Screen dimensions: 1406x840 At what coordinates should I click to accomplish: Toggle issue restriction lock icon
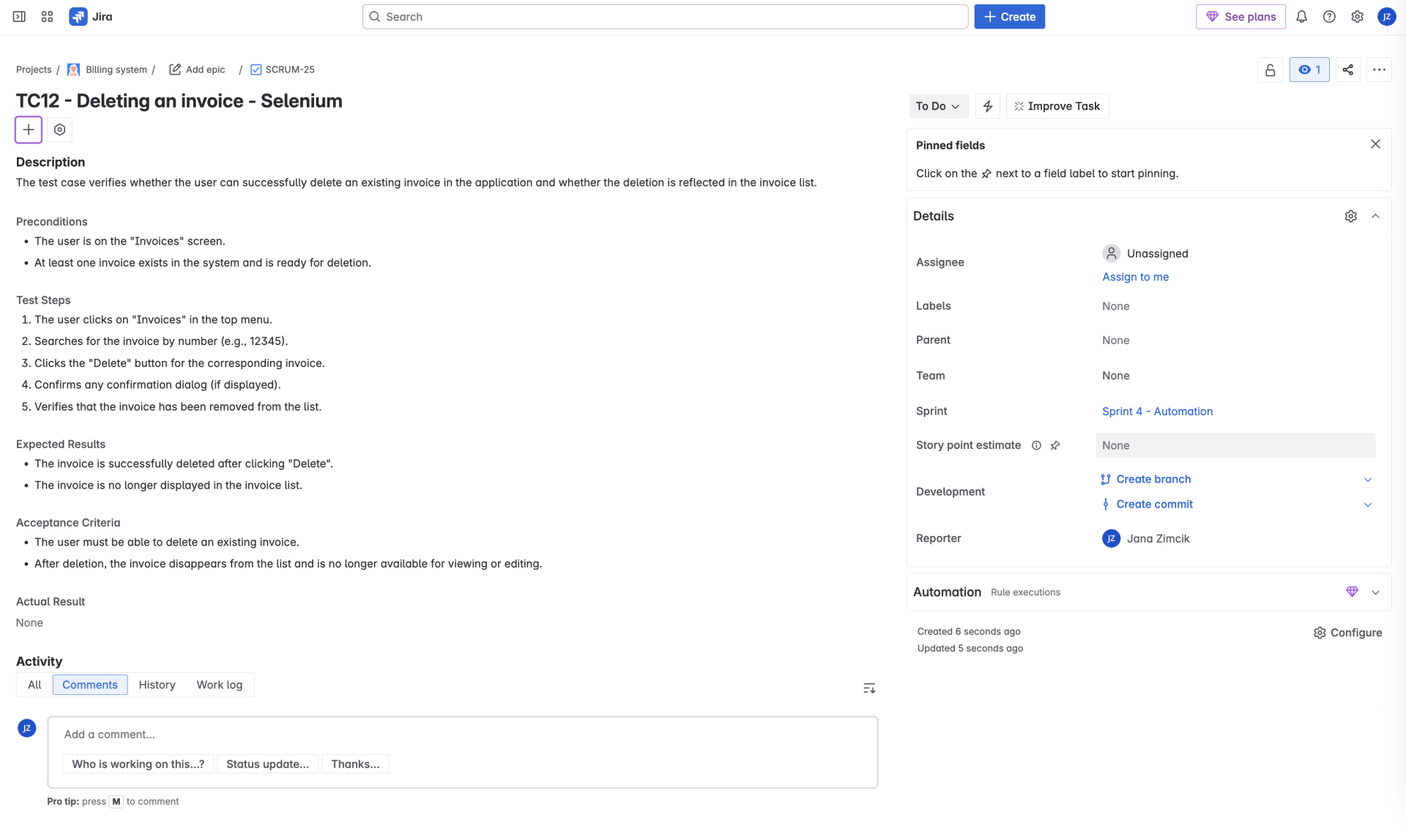tap(1271, 70)
